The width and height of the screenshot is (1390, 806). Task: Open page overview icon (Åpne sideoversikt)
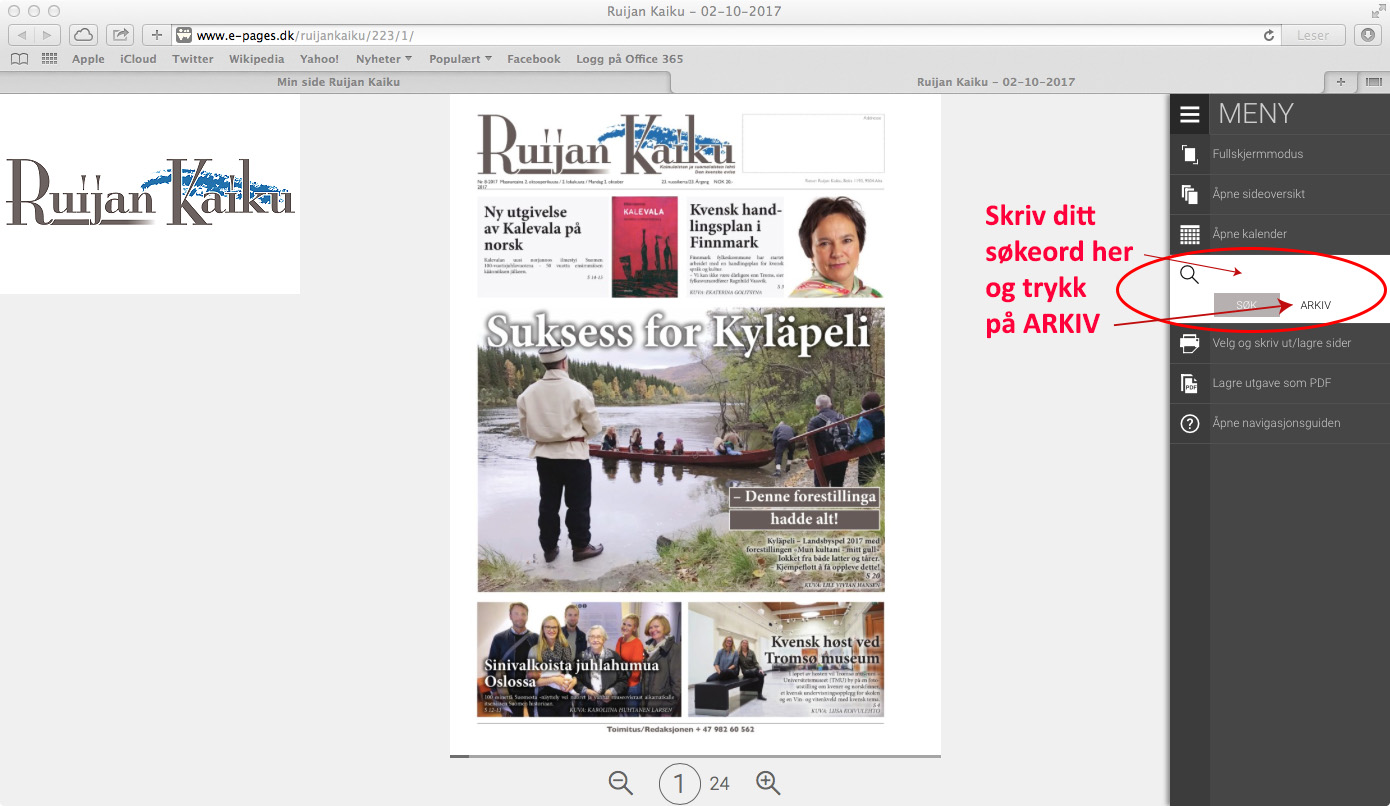coord(1189,194)
